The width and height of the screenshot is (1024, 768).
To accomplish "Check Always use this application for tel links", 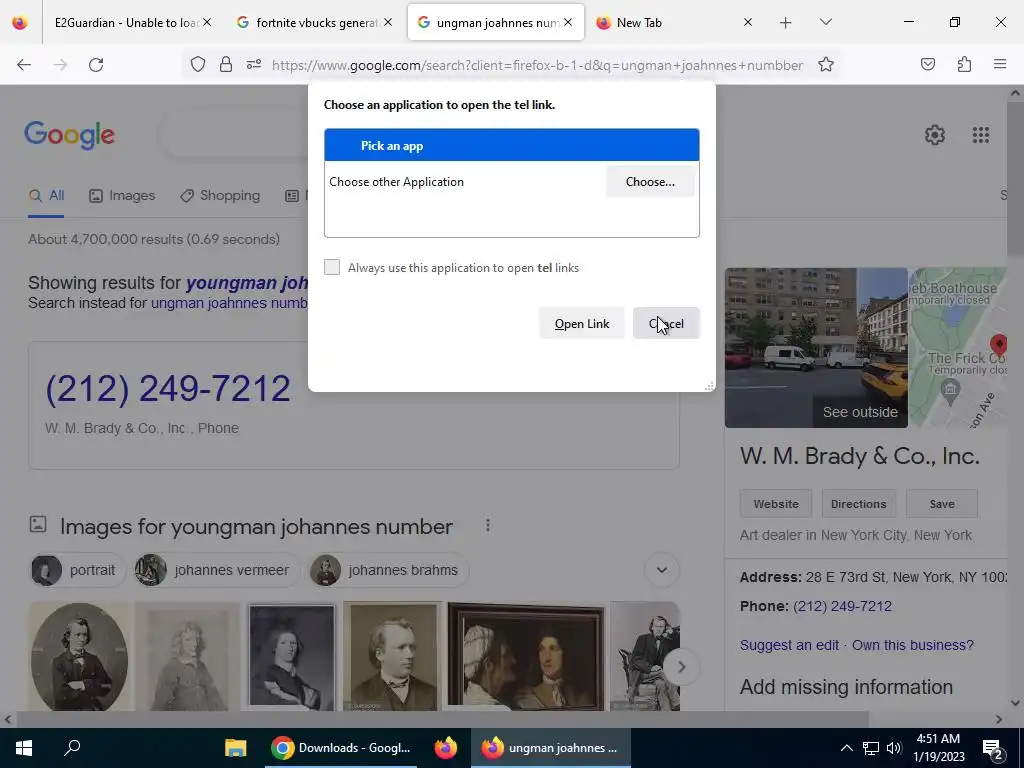I will (332, 267).
